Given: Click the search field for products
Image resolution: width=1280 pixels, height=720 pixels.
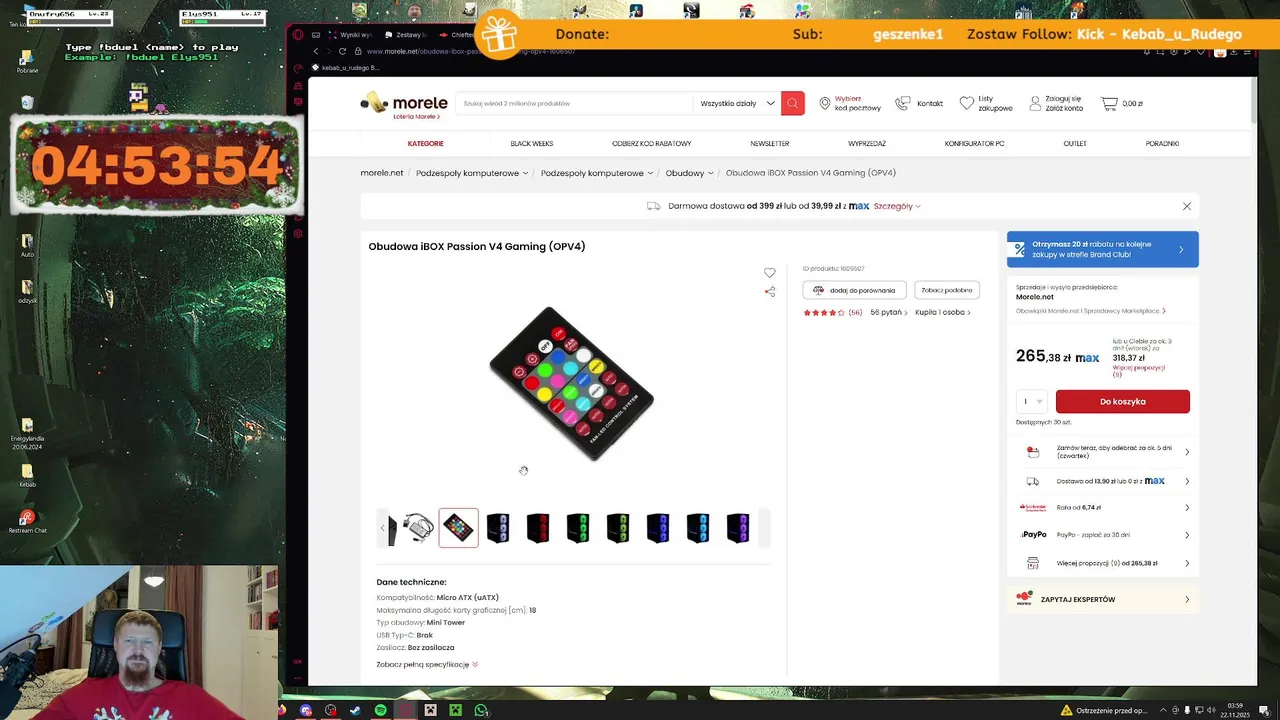Looking at the screenshot, I should click(574, 103).
